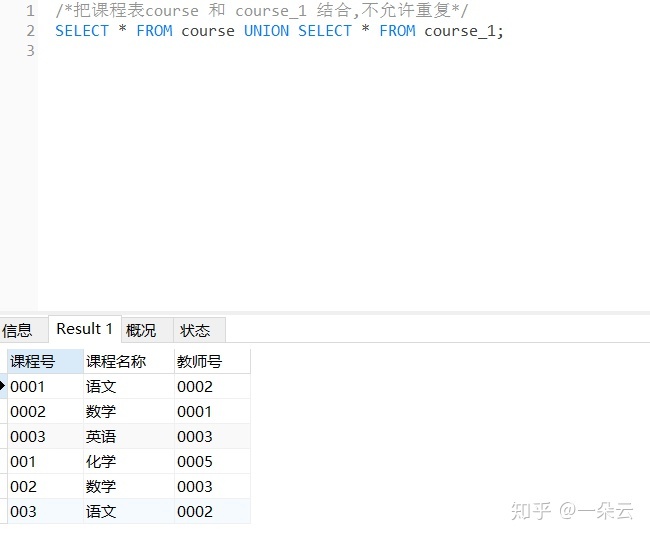Click the 课程名称 column header
The width and height of the screenshot is (650, 538).
129,361
